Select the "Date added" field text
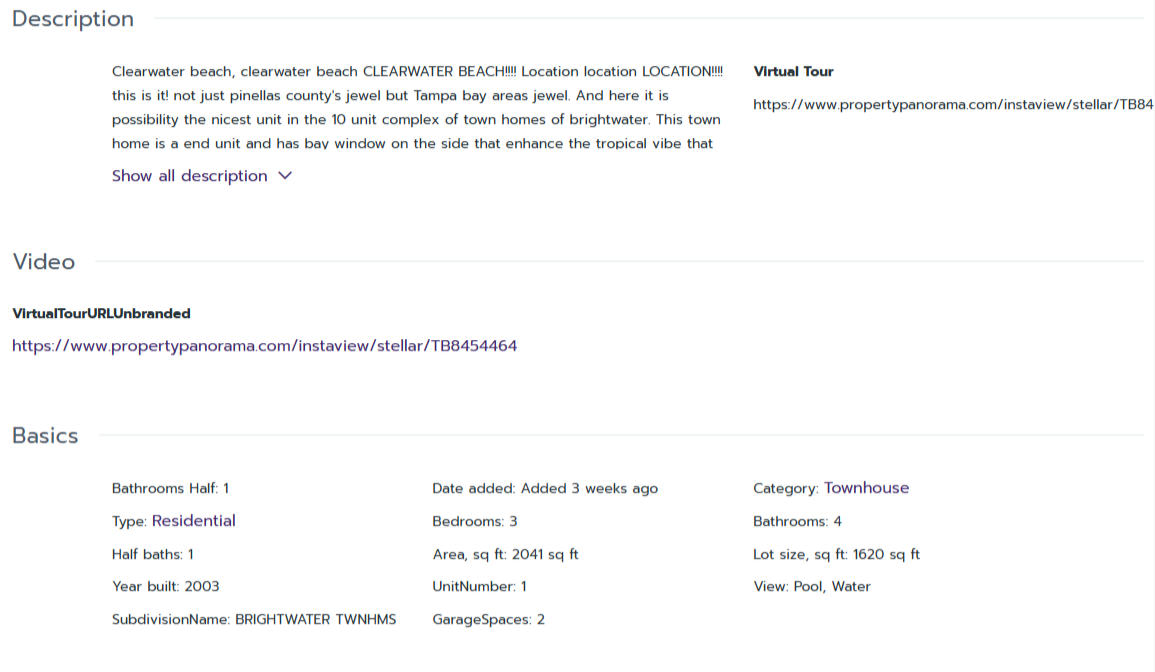 [x=545, y=489]
